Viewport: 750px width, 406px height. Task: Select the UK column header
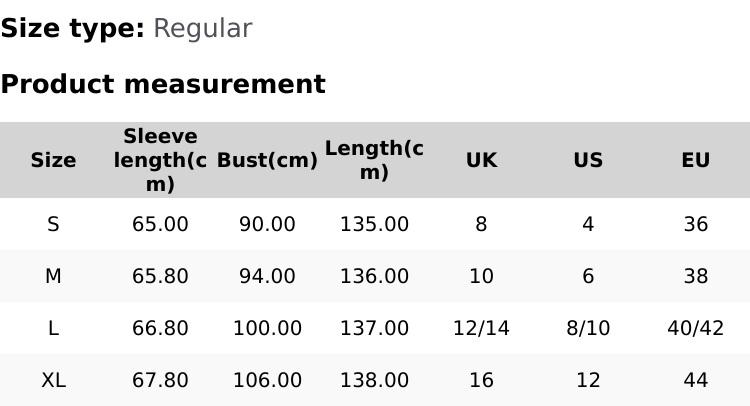pos(481,160)
